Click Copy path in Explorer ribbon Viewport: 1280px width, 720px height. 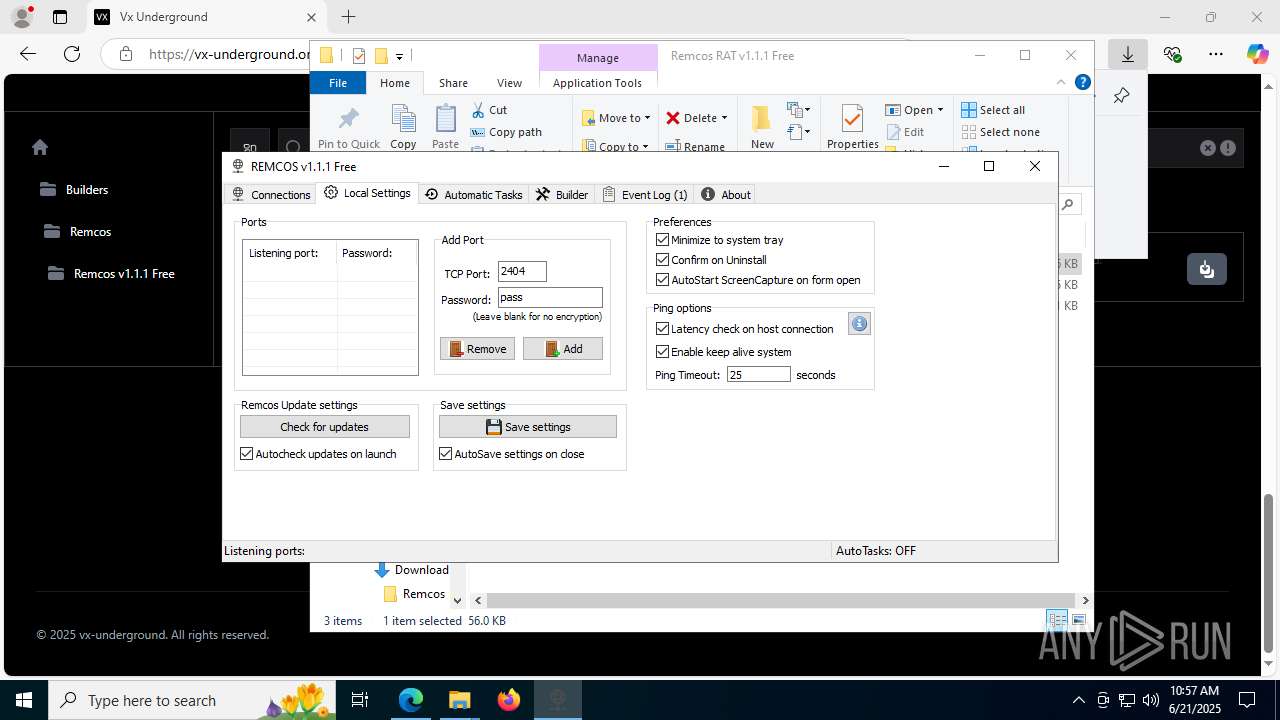click(x=506, y=132)
